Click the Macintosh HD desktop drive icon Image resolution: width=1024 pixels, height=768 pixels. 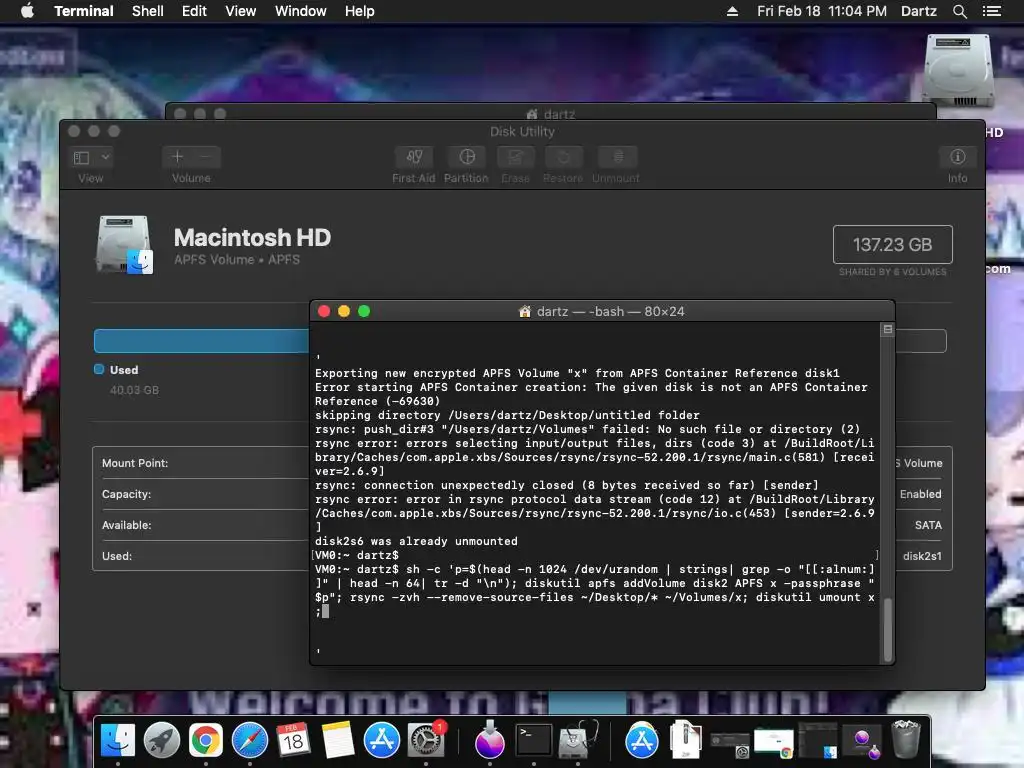click(x=958, y=71)
